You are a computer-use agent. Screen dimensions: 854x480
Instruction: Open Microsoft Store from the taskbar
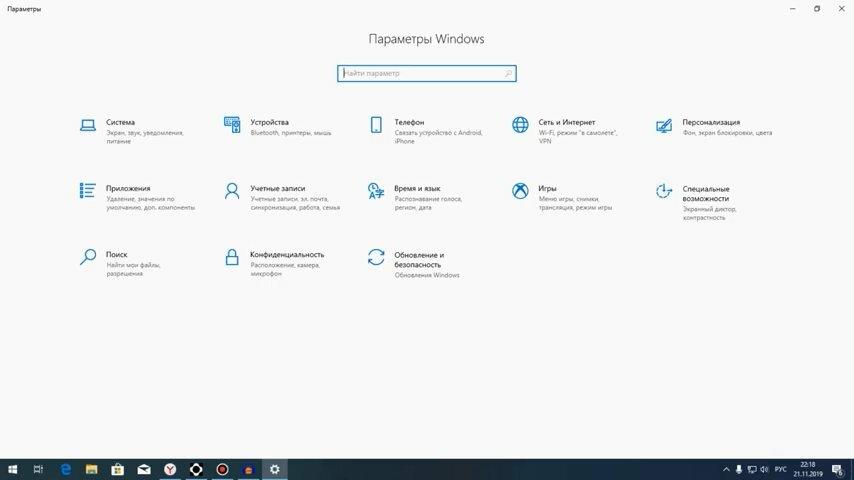point(118,469)
